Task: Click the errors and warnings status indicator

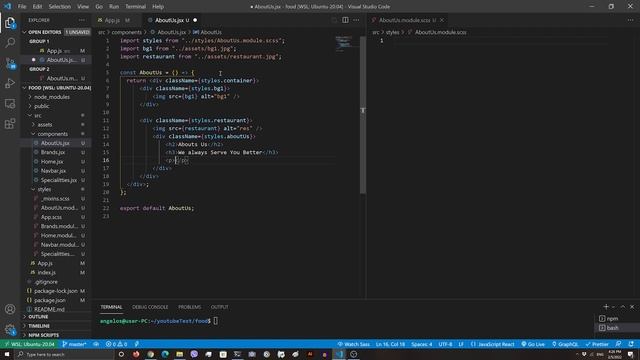Action: pyautogui.click(x=116, y=344)
